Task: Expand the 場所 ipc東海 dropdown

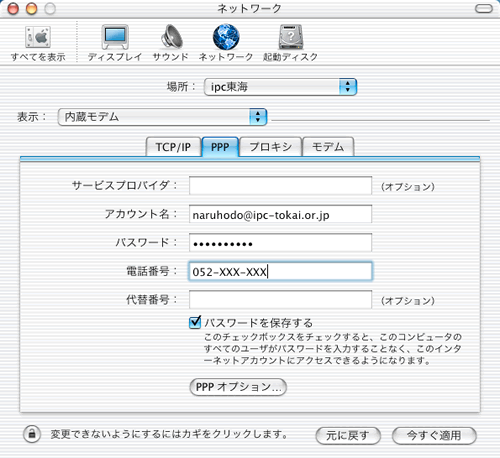Action: [280, 87]
